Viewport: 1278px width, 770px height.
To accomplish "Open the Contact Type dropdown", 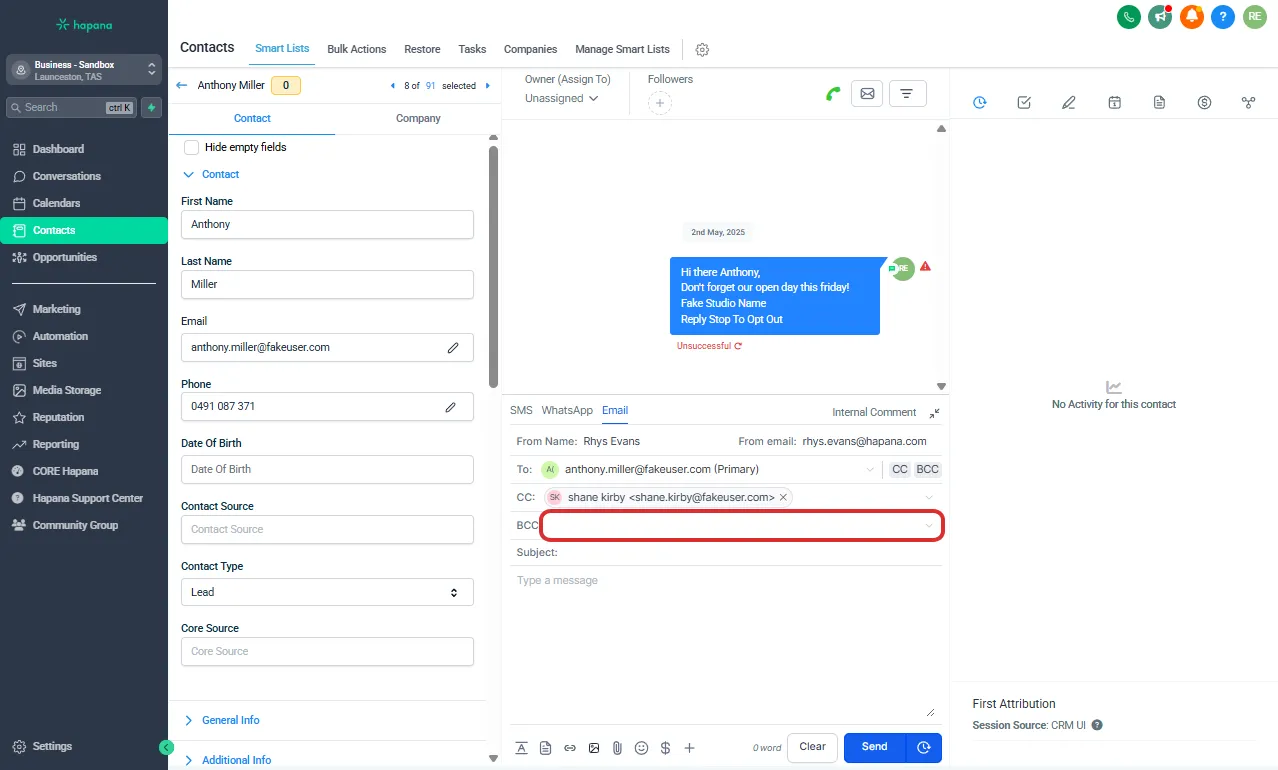I will pyautogui.click(x=327, y=592).
